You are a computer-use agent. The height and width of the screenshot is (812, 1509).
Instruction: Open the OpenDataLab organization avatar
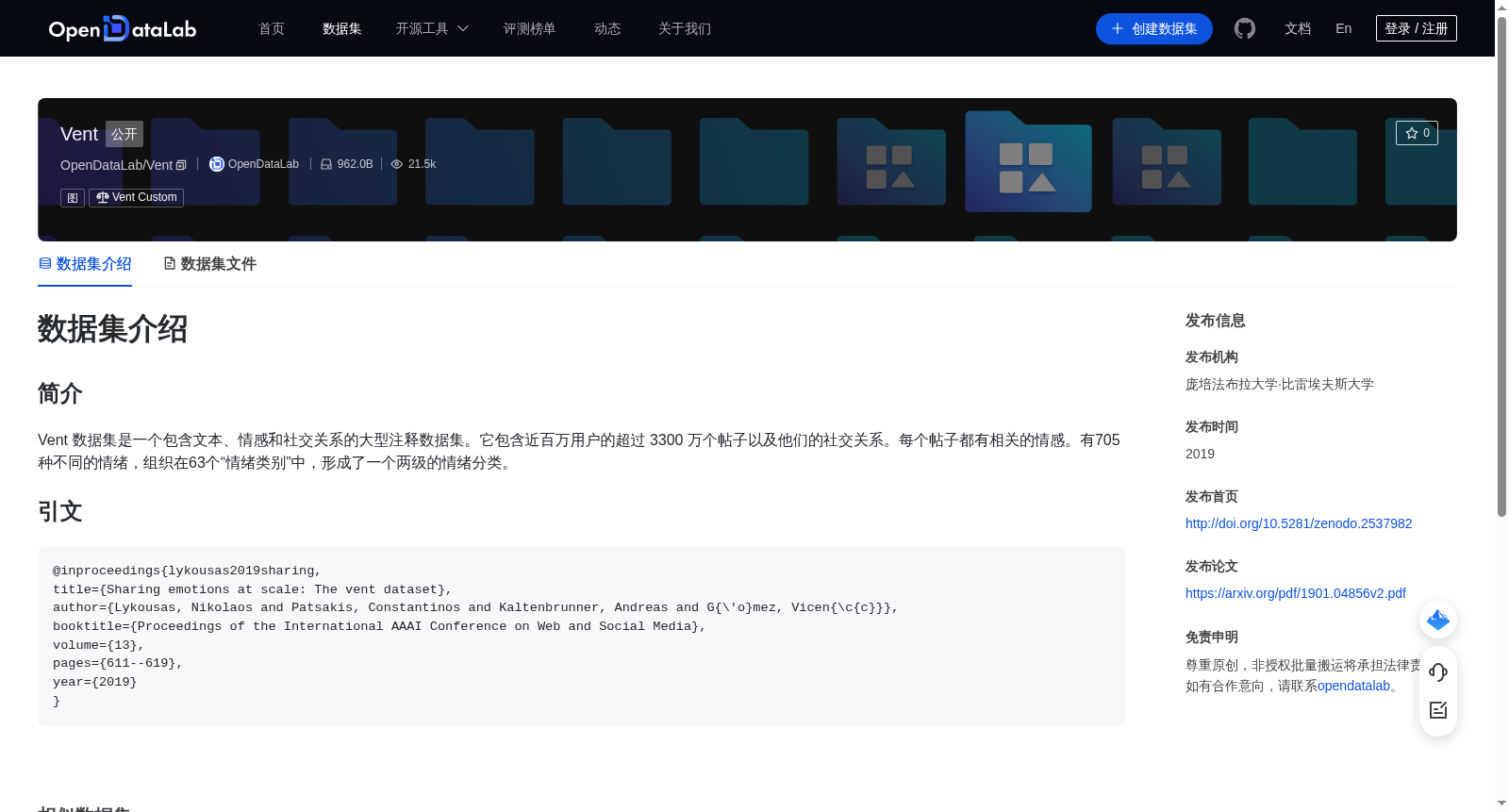(x=217, y=164)
